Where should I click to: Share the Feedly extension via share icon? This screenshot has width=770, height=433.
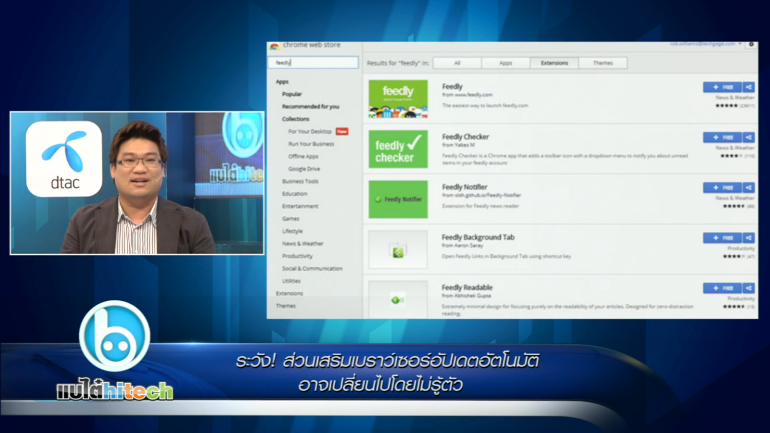click(748, 88)
